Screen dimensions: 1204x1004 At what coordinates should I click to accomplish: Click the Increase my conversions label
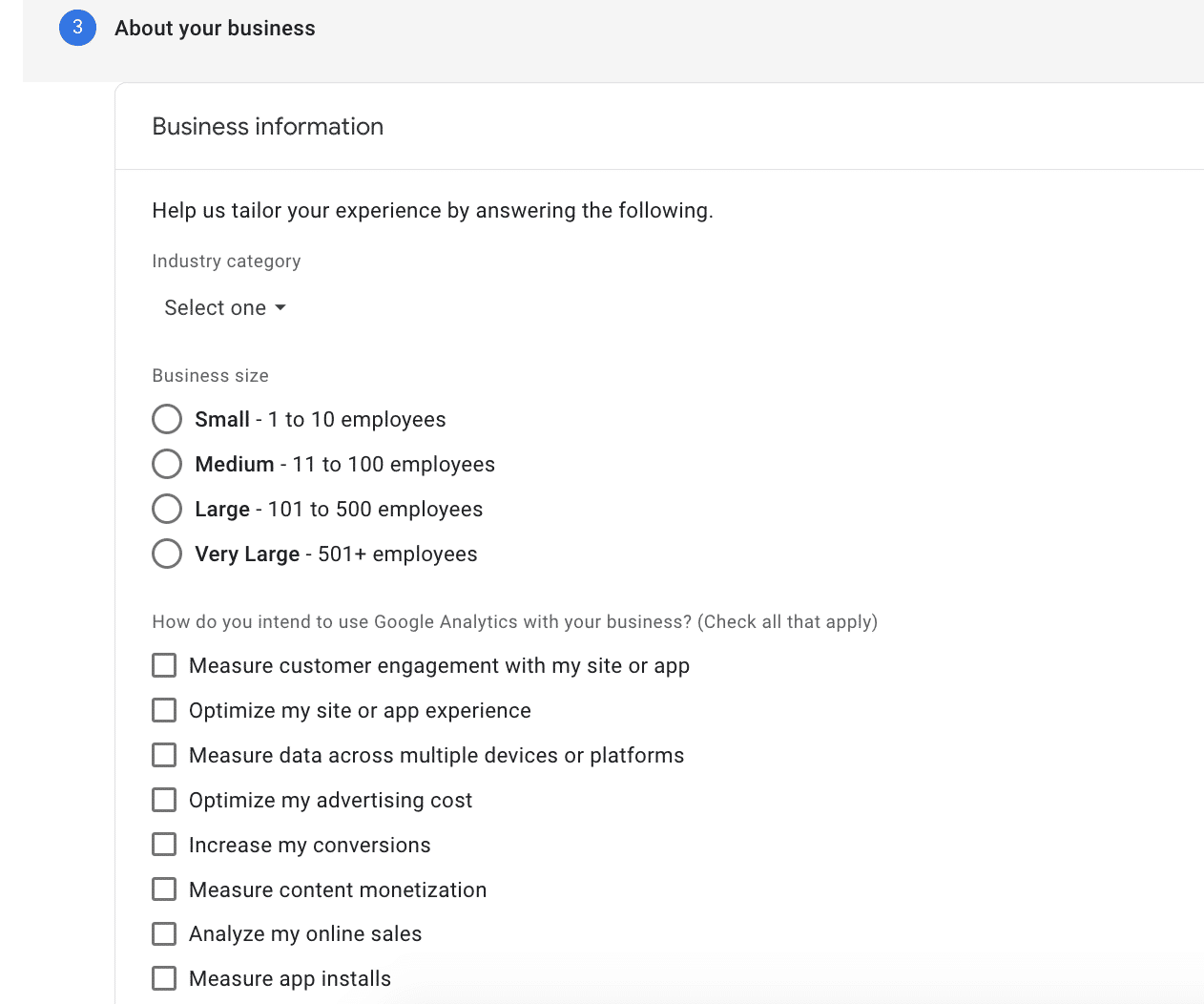click(310, 846)
